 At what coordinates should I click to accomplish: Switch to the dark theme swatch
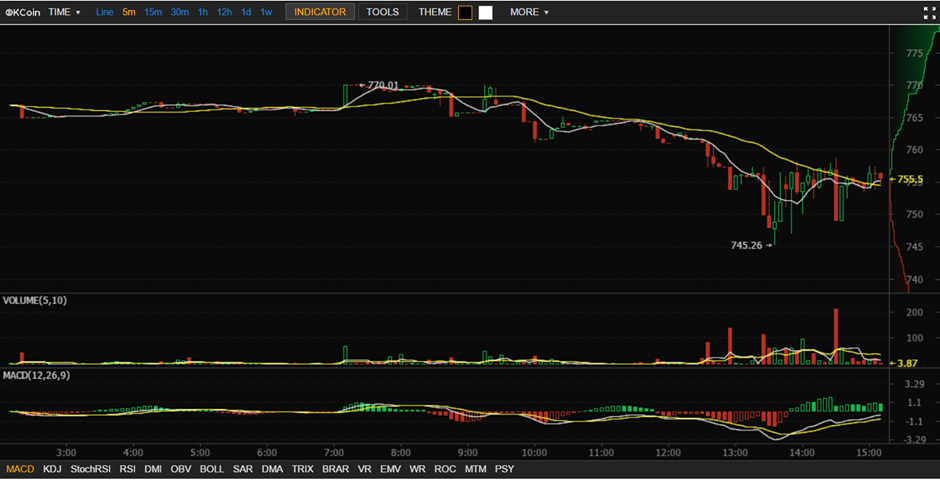(x=465, y=12)
